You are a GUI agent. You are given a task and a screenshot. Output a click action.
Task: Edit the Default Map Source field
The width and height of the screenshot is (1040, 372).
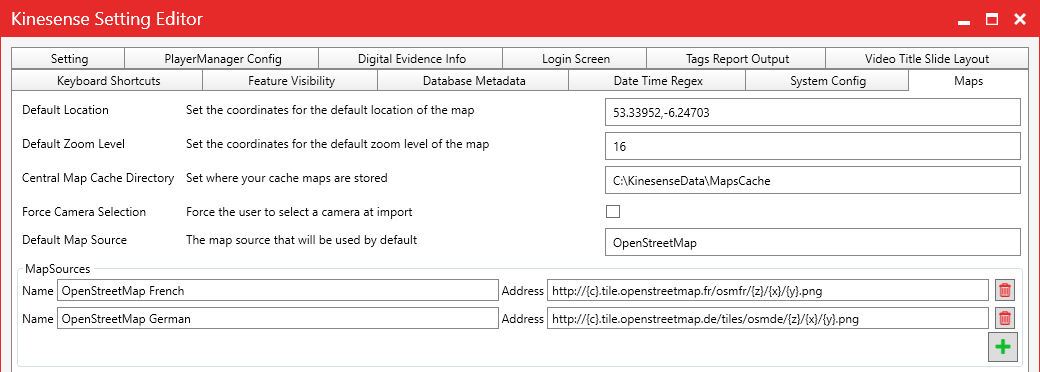click(812, 242)
